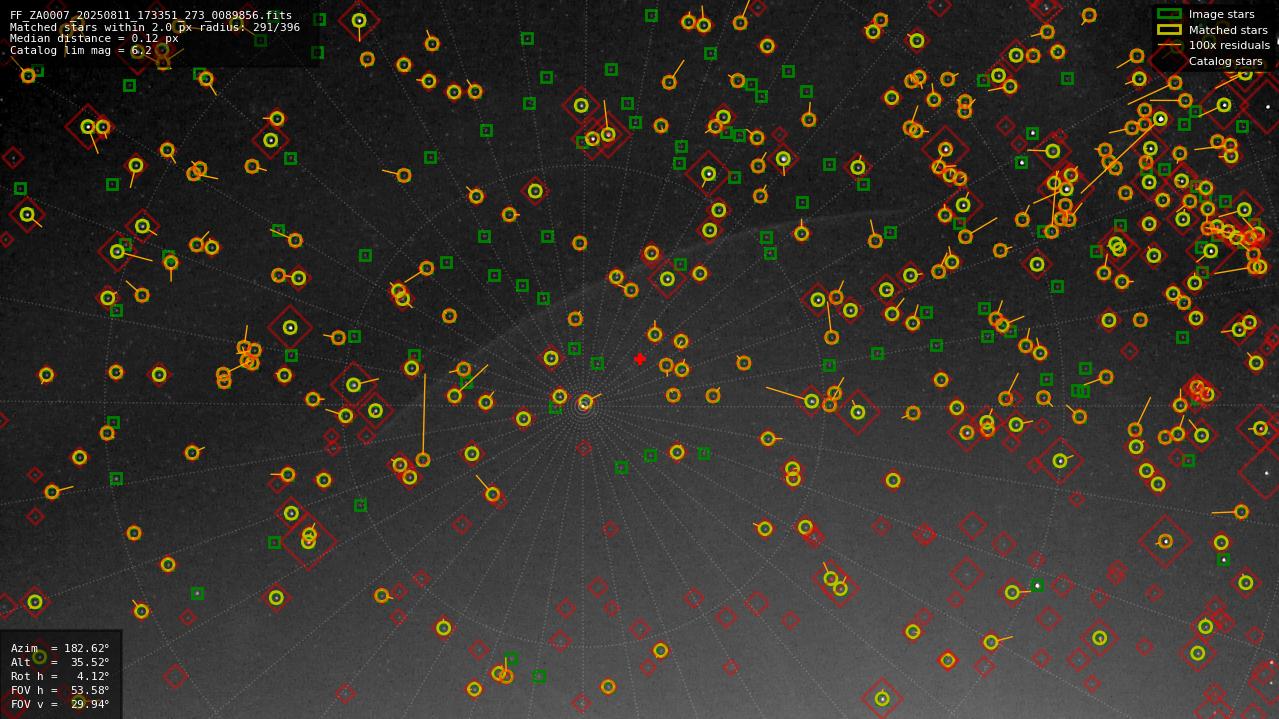Click the 'FOV v = 29.94°' readout

coord(60,704)
